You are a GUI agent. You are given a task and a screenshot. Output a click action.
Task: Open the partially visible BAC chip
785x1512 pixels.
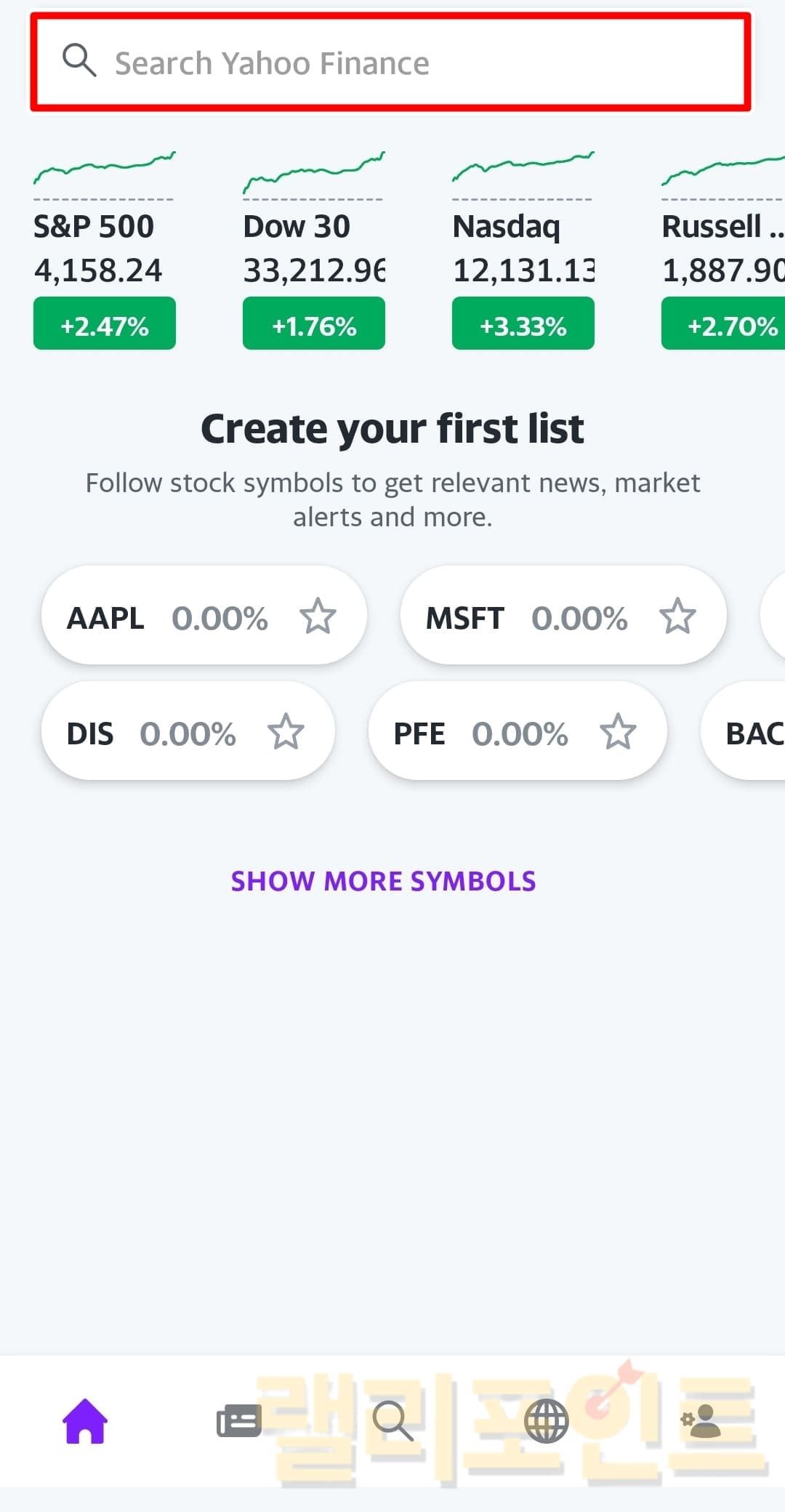point(749,732)
